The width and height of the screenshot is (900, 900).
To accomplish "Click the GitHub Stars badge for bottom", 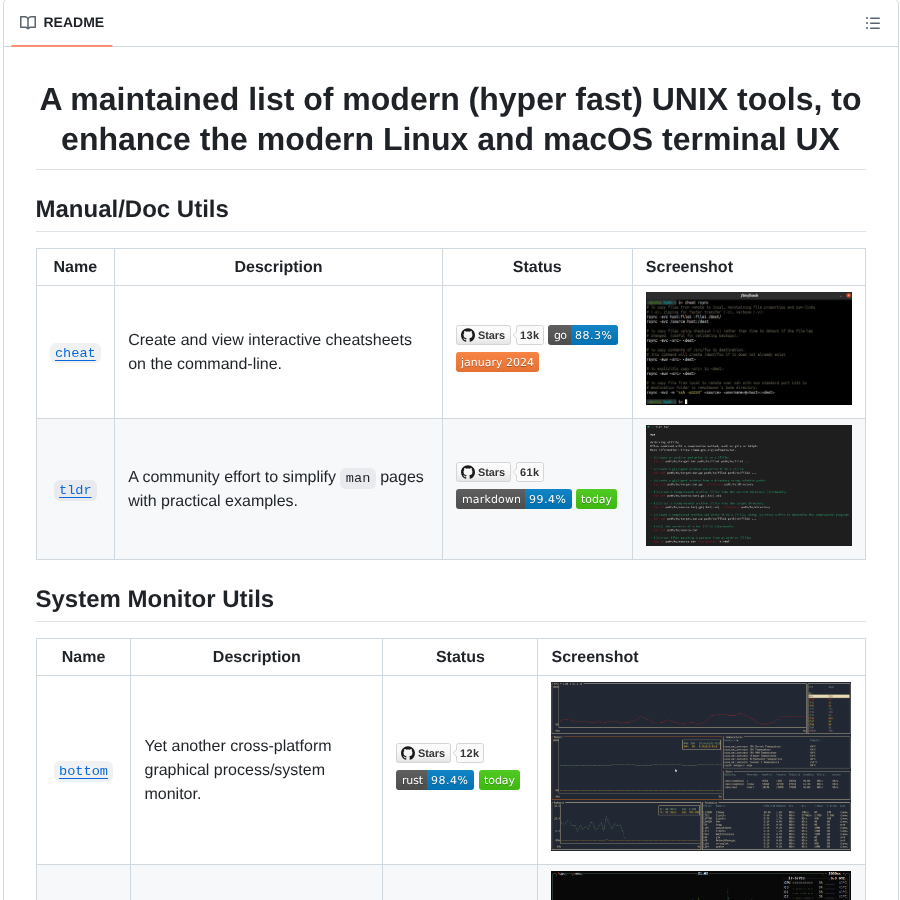I will pyautogui.click(x=423, y=753).
